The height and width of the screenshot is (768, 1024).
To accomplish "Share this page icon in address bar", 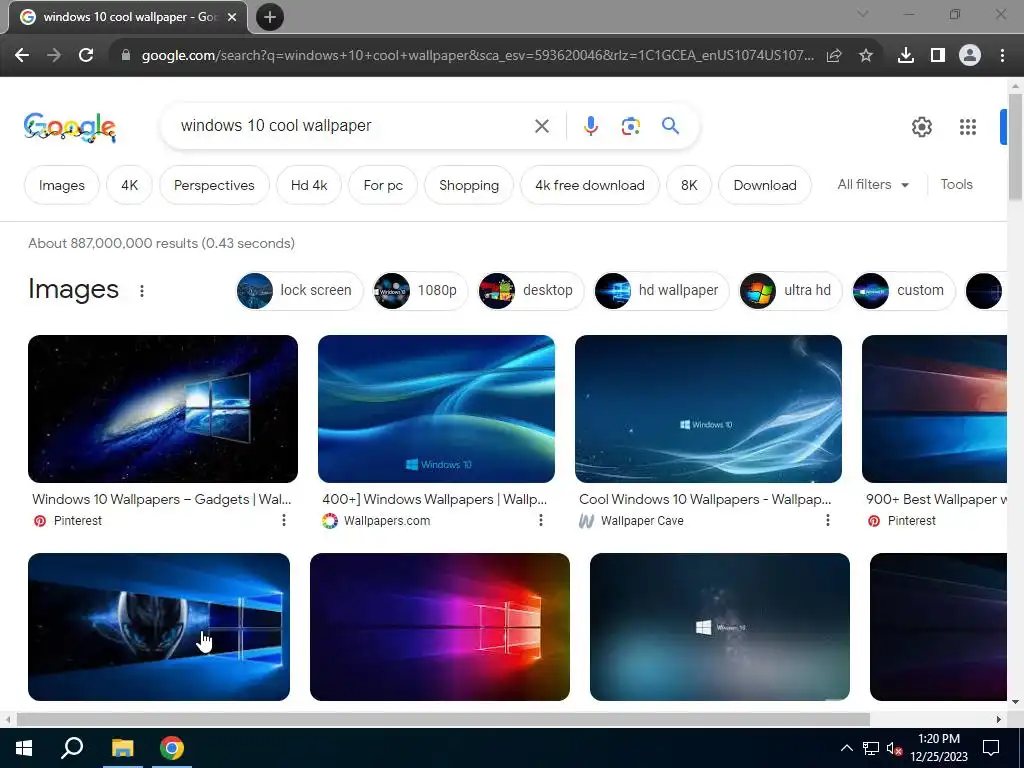I will pos(834,56).
